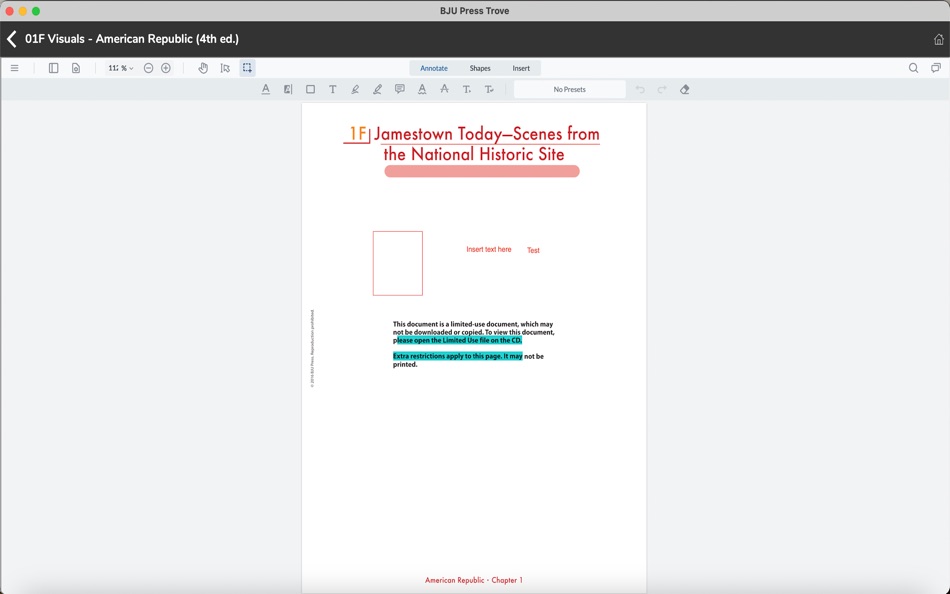Open the No Presets dropdown
The width and height of the screenshot is (950, 594).
coord(569,89)
